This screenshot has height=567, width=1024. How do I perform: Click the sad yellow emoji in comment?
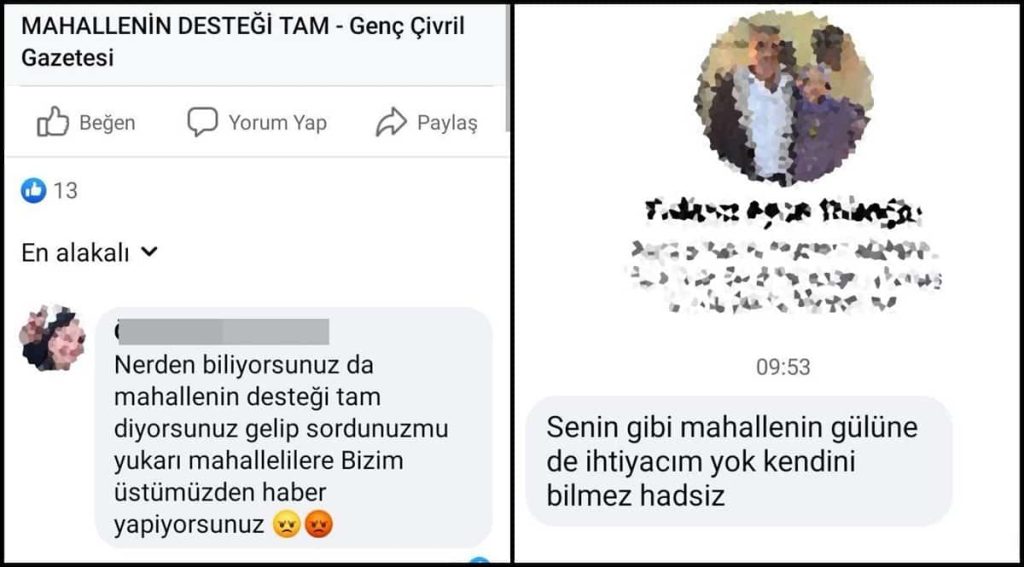(285, 524)
